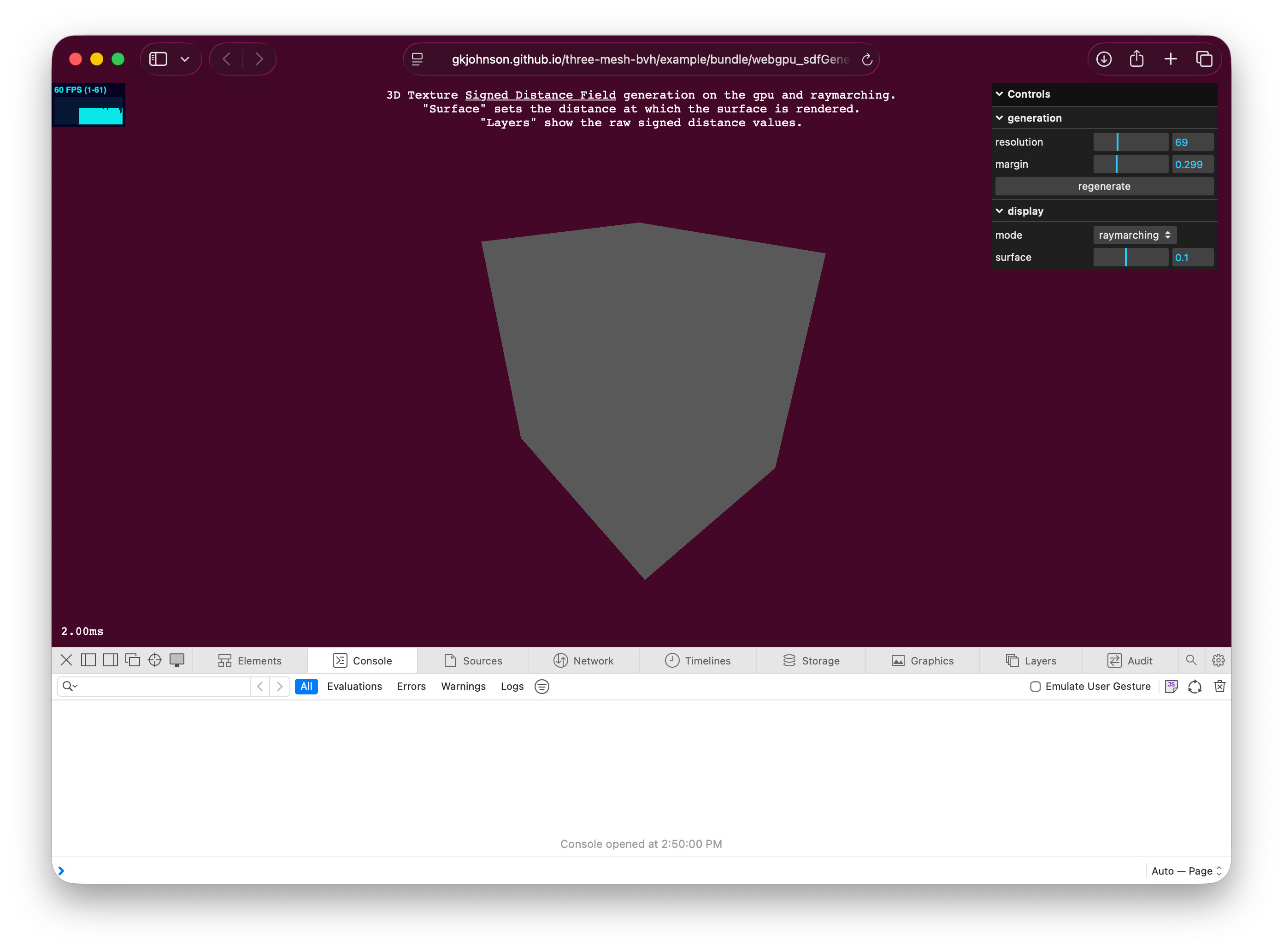Show the Safari downloads icon

pos(1103,59)
